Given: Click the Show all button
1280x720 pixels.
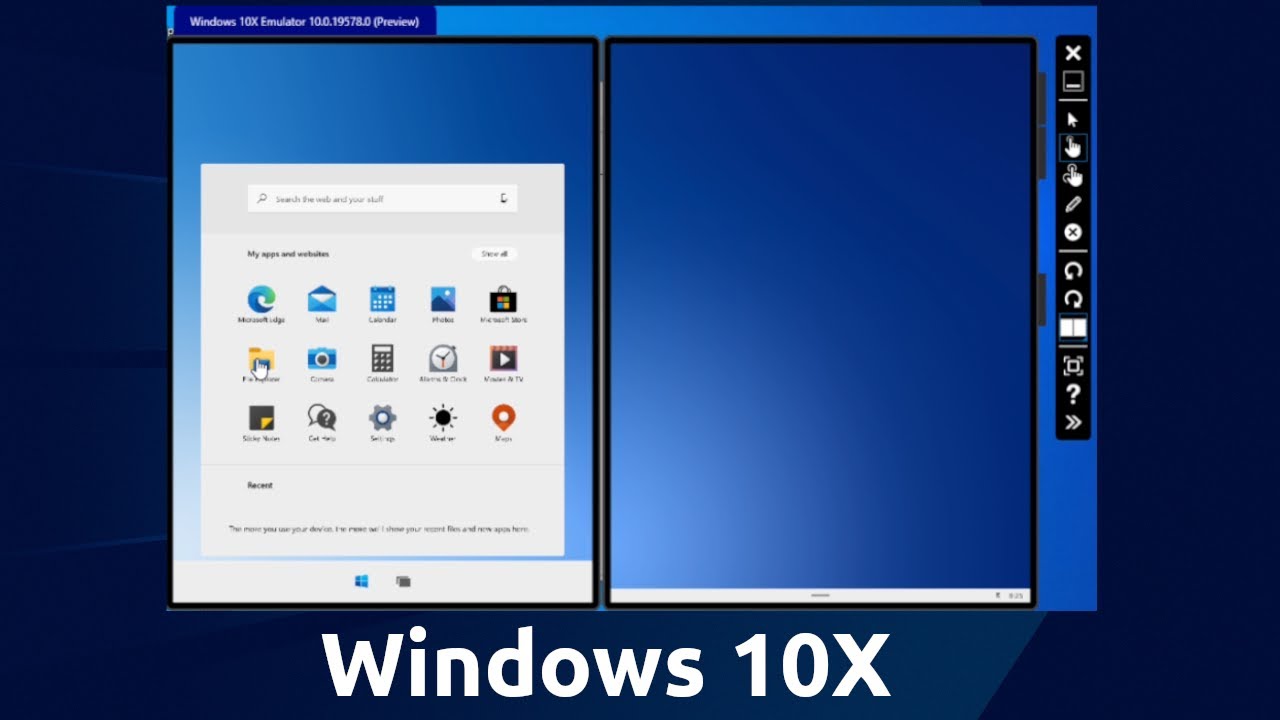Looking at the screenshot, I should point(495,254).
